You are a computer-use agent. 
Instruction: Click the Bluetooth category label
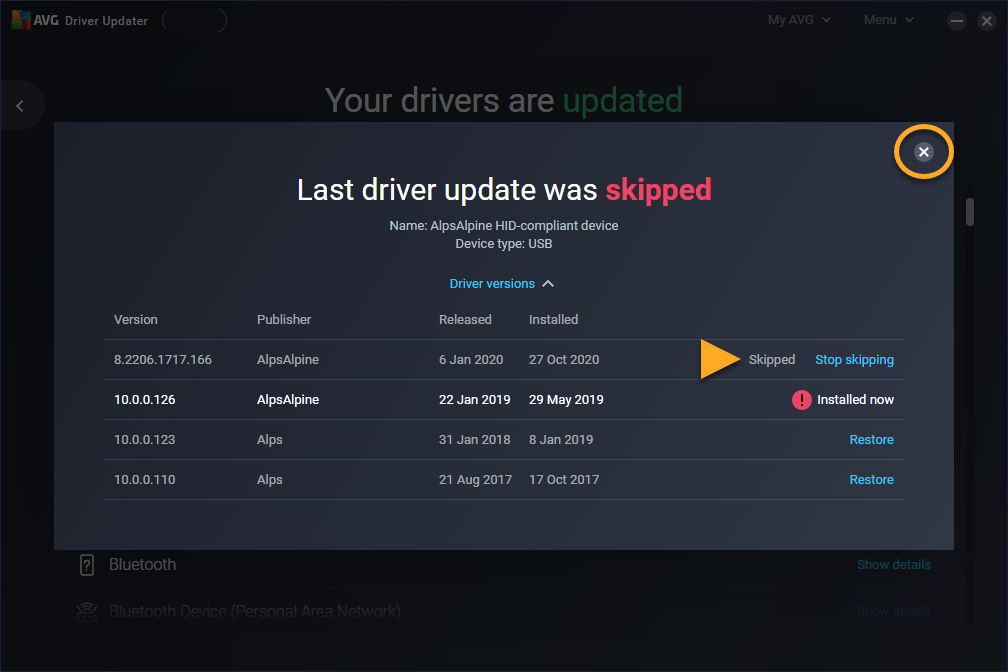(142, 564)
